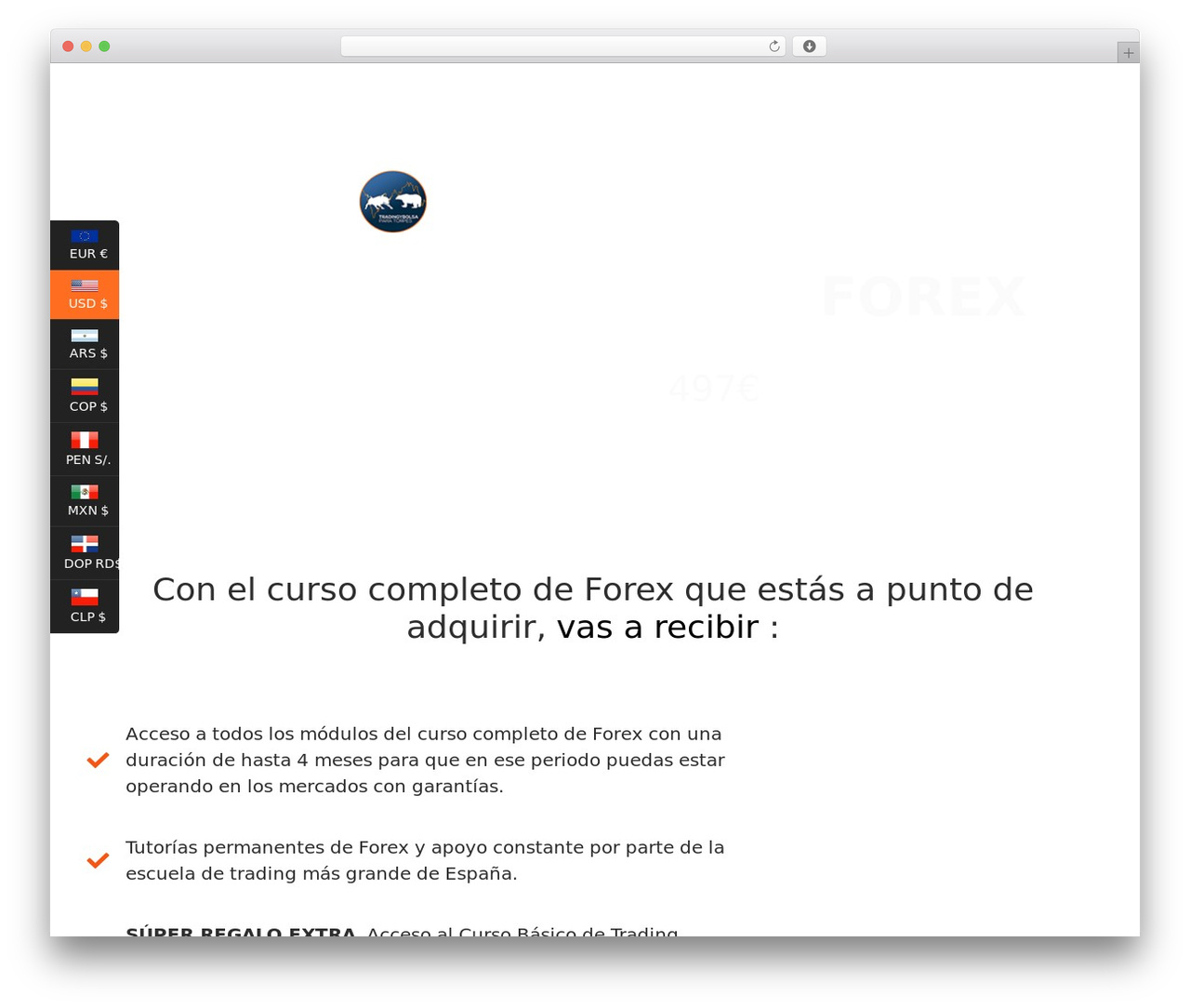
Task: Reload the page using refresh icon
Action: [774, 46]
